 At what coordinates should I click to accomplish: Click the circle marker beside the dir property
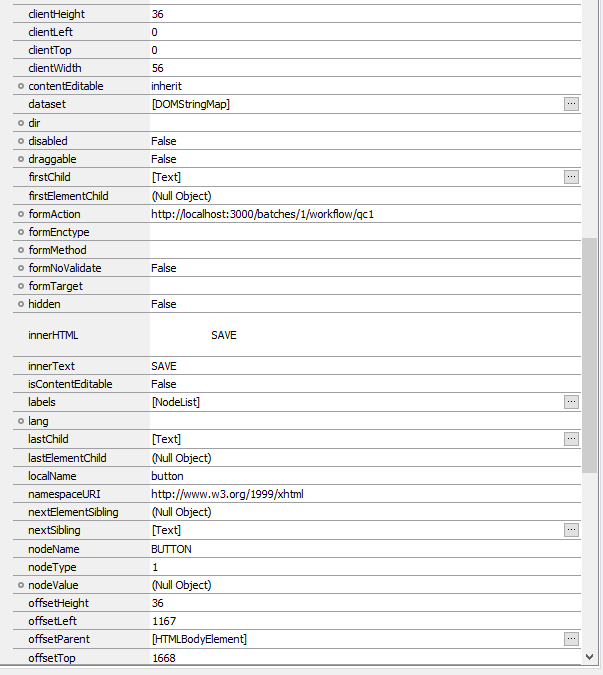[21, 123]
